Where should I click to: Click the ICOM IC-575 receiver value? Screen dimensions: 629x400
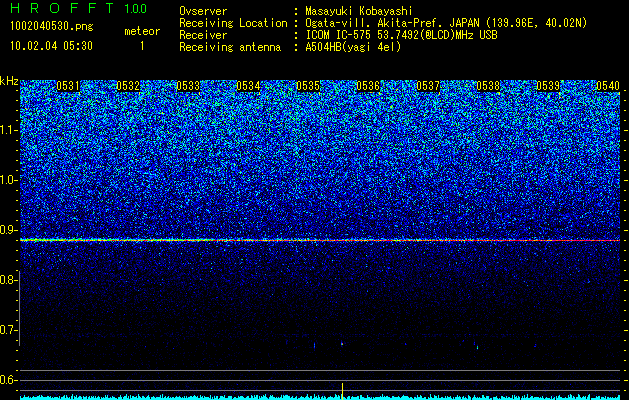401,35
